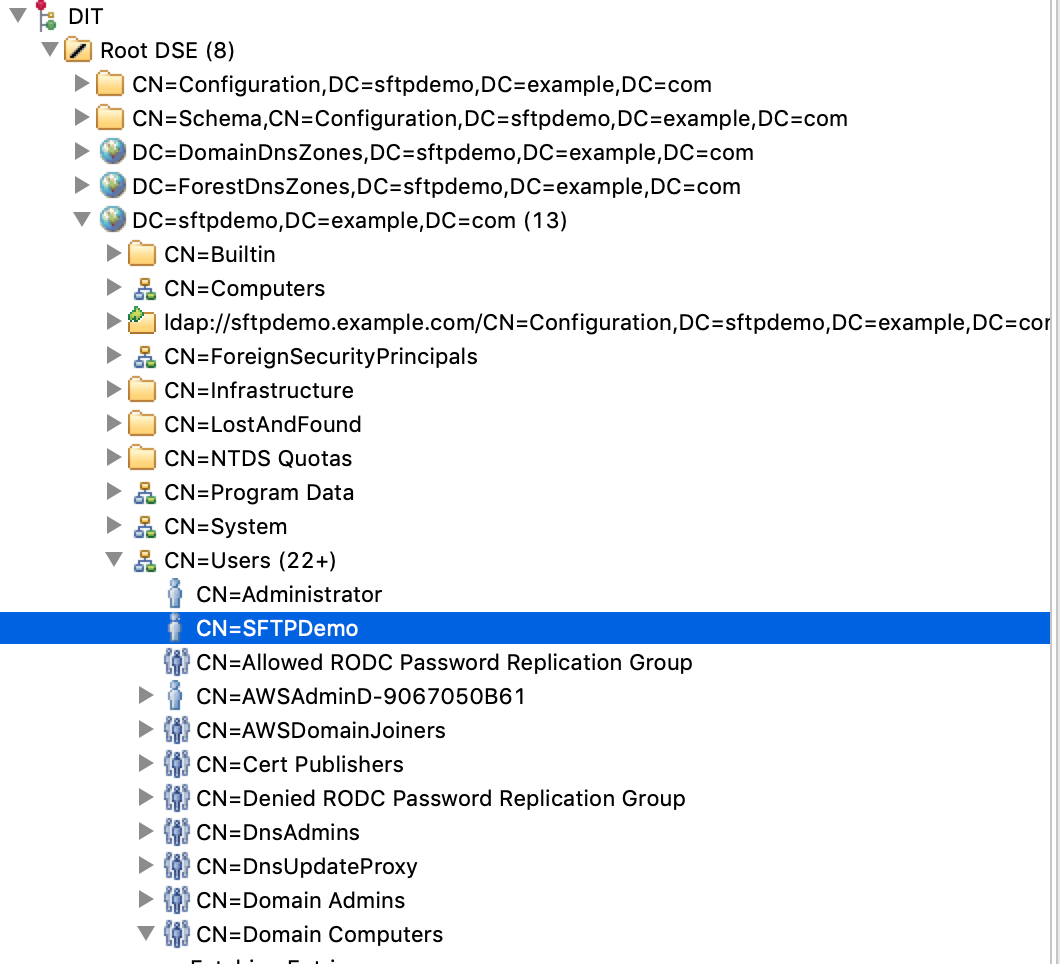The image size is (1060, 964).
Task: Expand the CN=Schema entry
Action: [82, 118]
